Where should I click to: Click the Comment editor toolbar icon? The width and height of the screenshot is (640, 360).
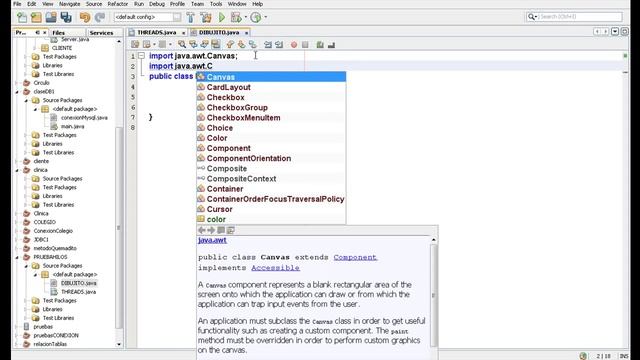[320, 44]
